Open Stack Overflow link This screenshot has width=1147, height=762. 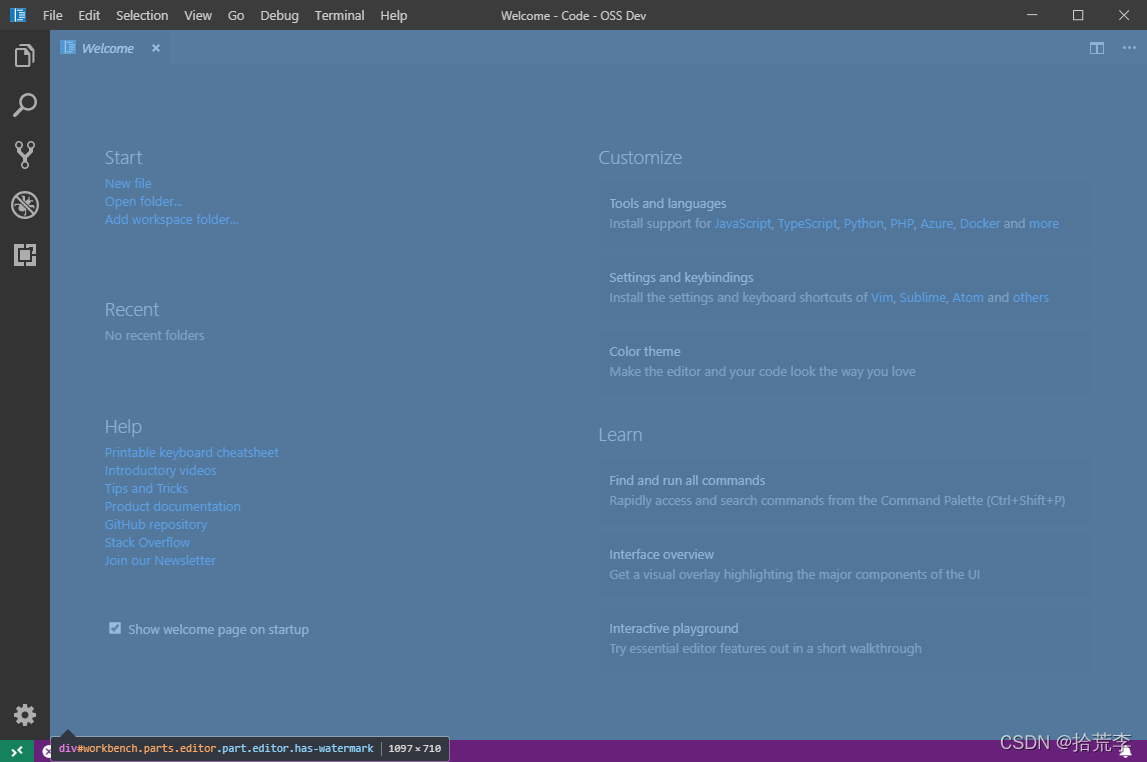tap(147, 543)
